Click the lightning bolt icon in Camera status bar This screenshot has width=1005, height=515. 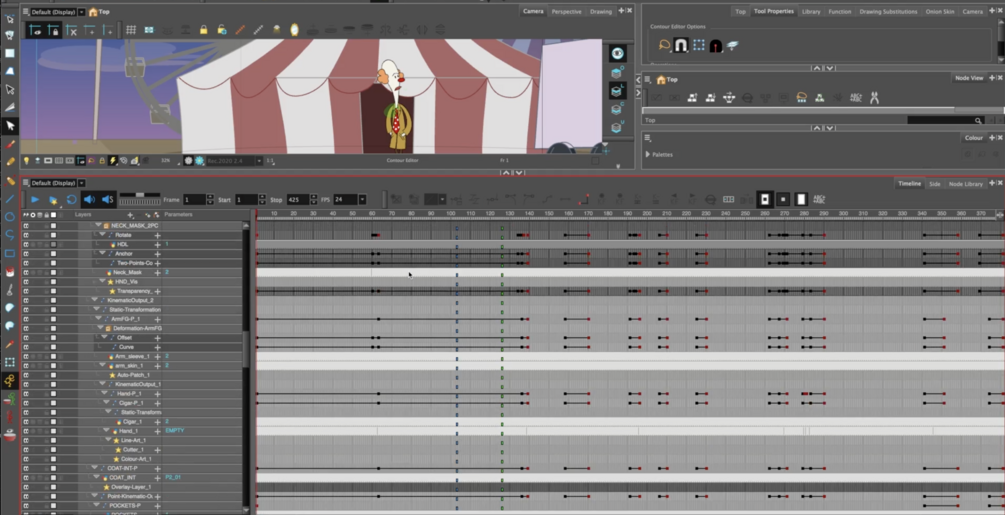point(113,161)
